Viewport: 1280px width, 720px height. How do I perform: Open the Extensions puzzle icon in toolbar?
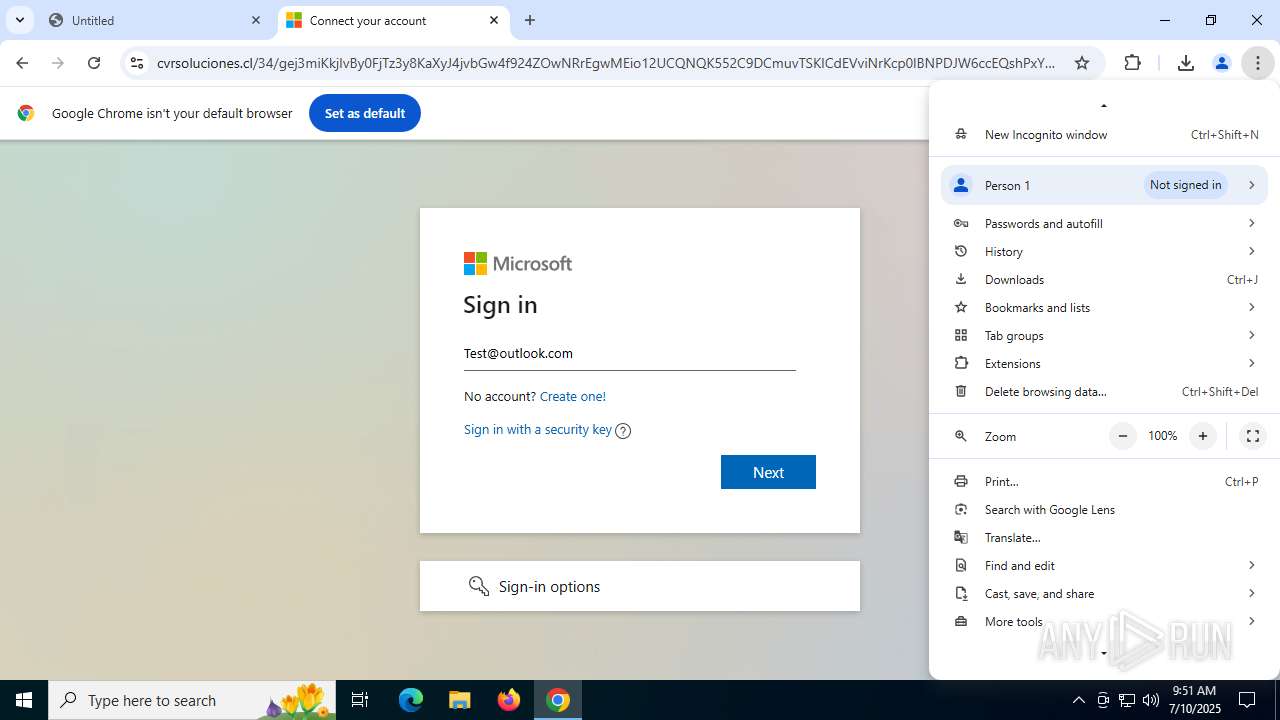[1132, 63]
